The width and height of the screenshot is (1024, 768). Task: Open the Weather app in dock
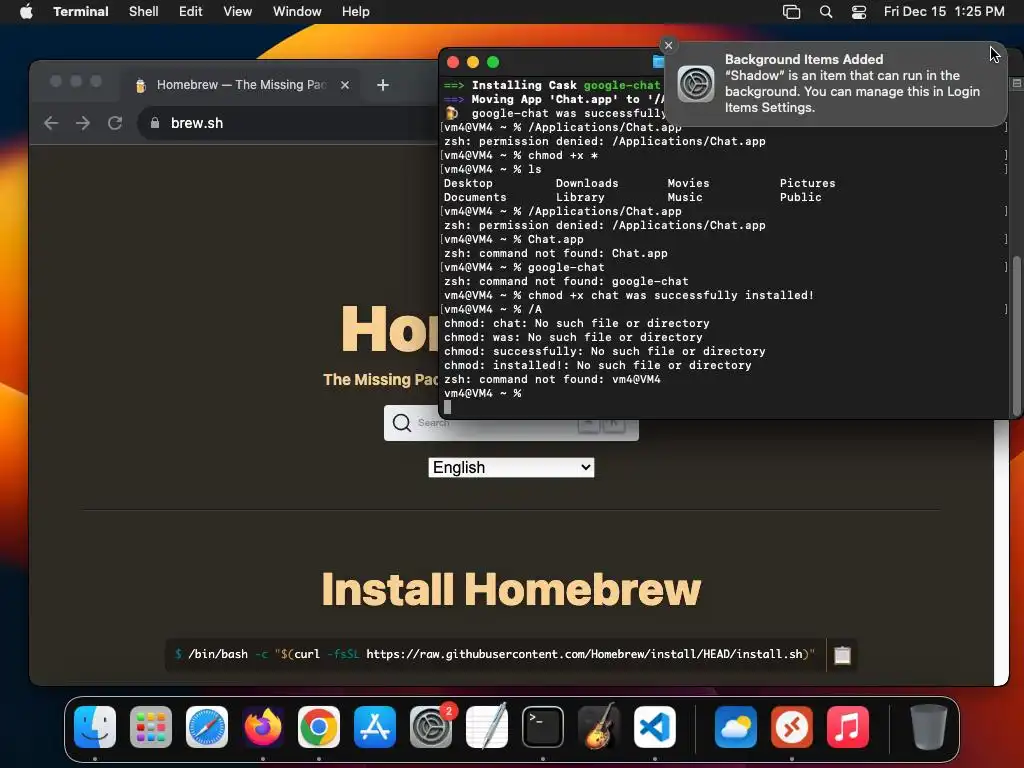click(x=736, y=727)
